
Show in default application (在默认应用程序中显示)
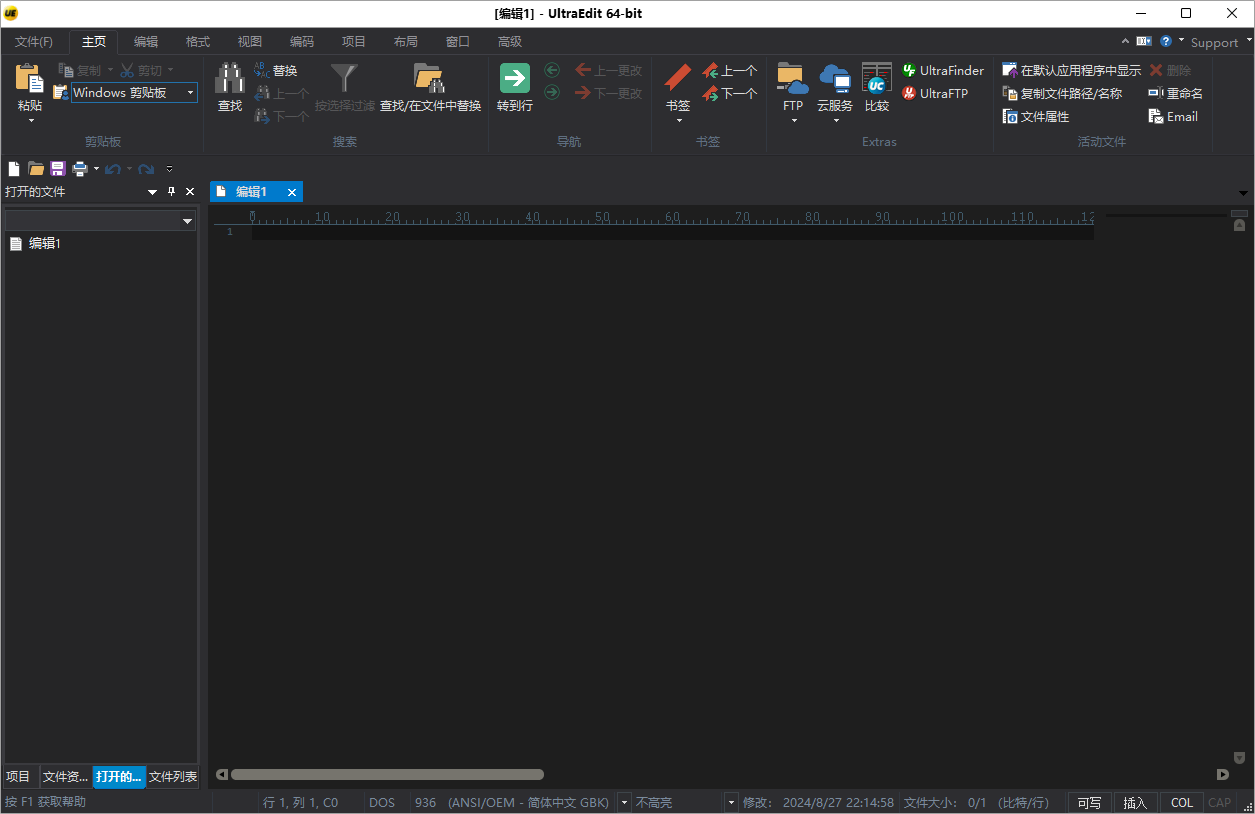[1071, 71]
